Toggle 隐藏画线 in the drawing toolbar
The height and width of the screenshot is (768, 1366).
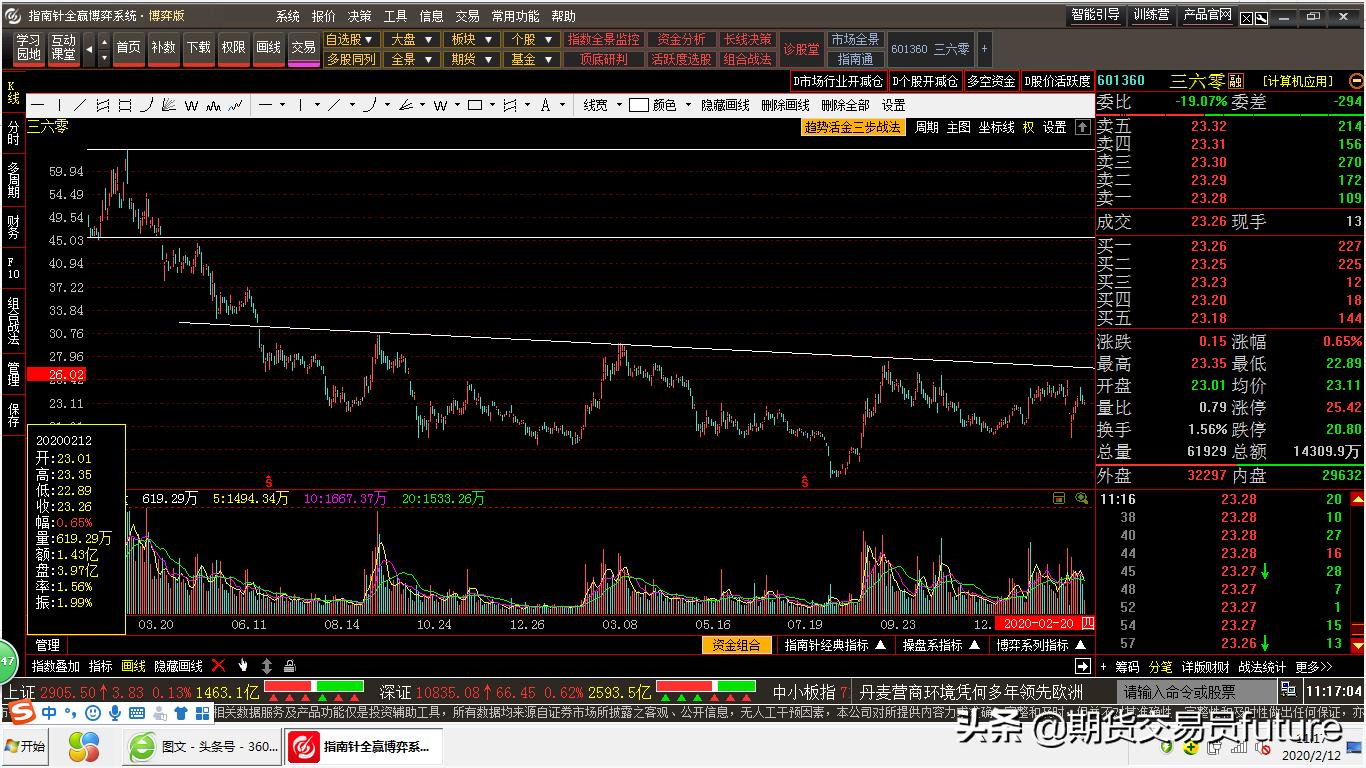point(725,105)
